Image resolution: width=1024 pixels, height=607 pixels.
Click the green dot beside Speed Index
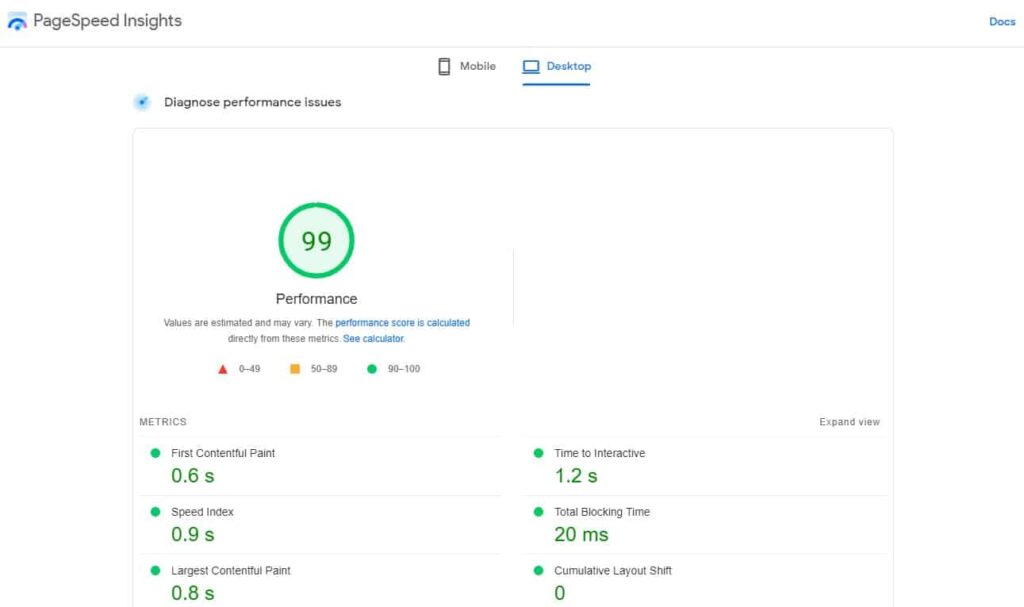(x=155, y=512)
